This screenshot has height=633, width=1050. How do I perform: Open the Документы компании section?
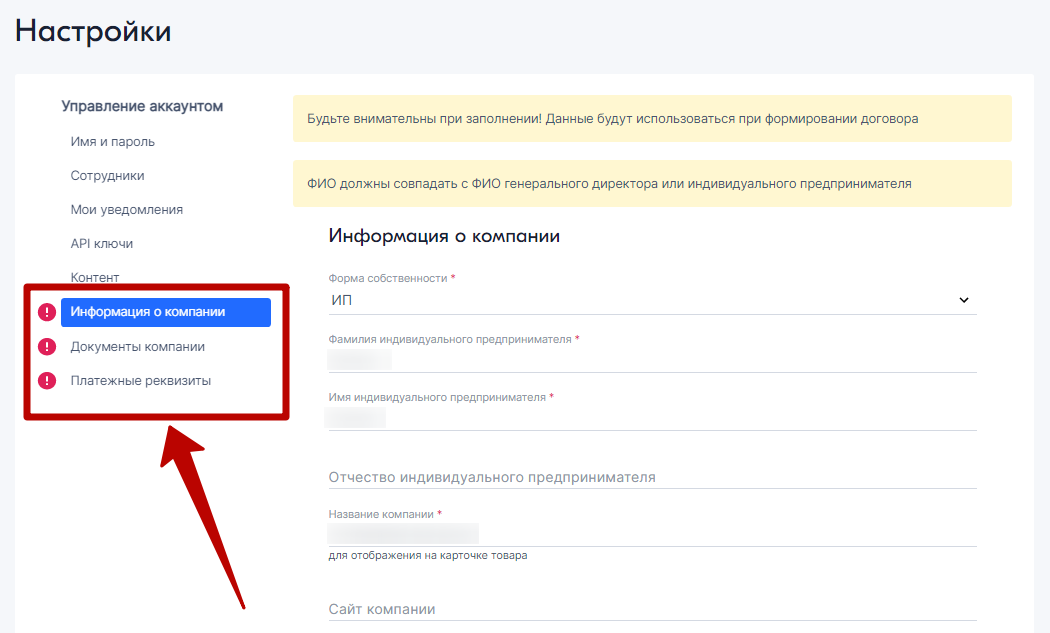pyautogui.click(x=137, y=347)
